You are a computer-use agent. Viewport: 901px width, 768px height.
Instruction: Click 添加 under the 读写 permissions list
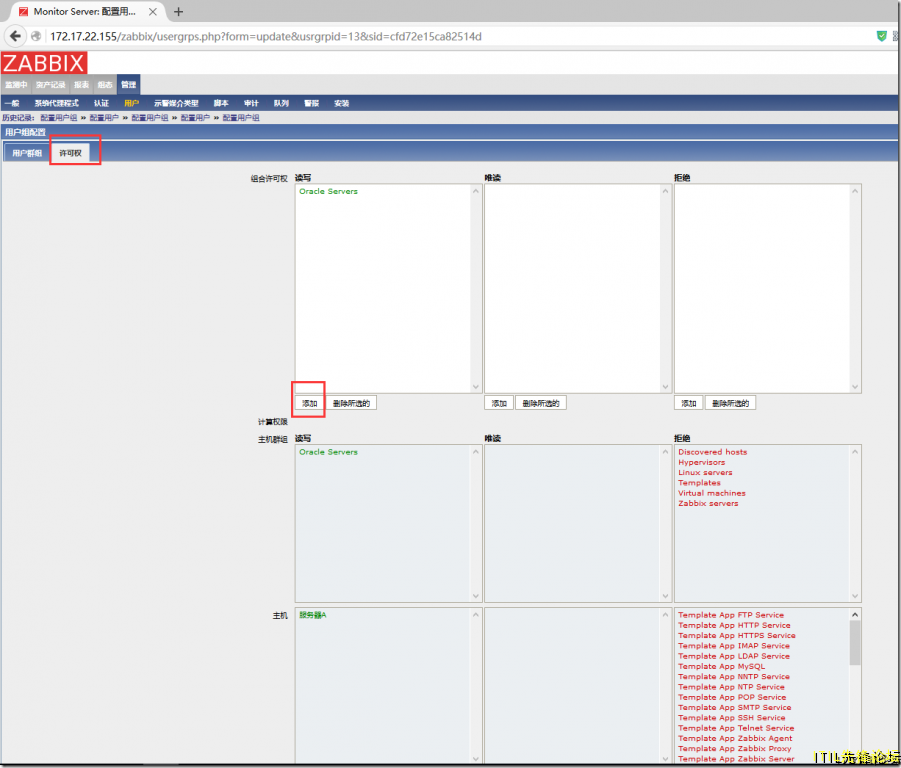310,403
